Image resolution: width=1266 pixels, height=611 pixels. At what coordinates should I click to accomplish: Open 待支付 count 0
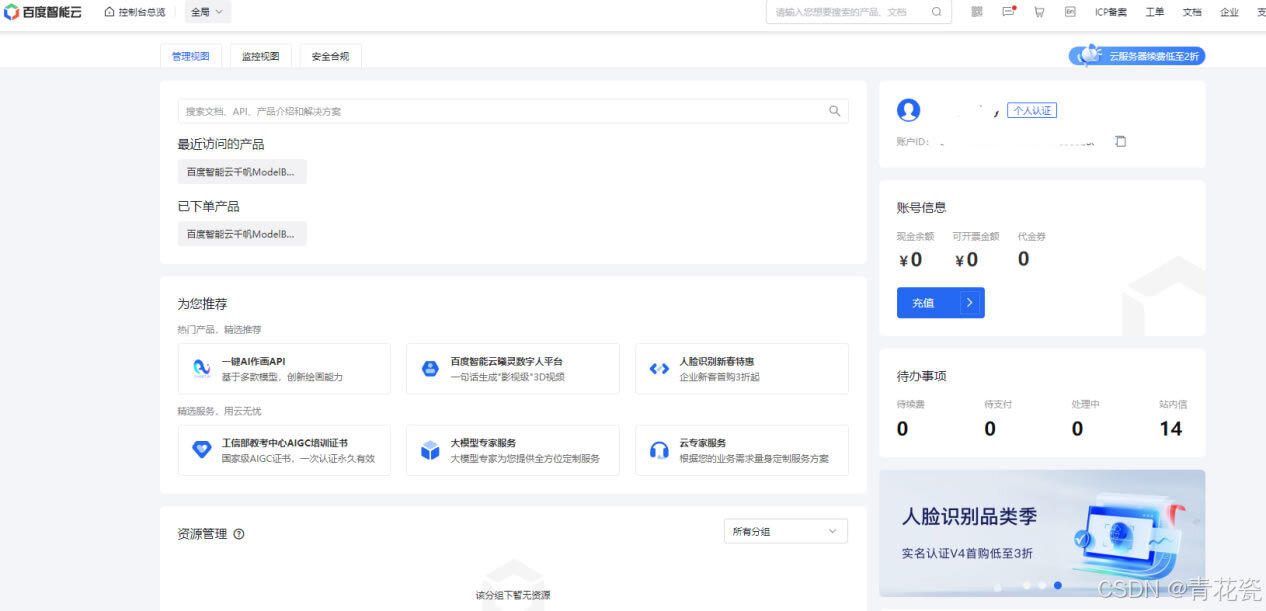[990, 429]
